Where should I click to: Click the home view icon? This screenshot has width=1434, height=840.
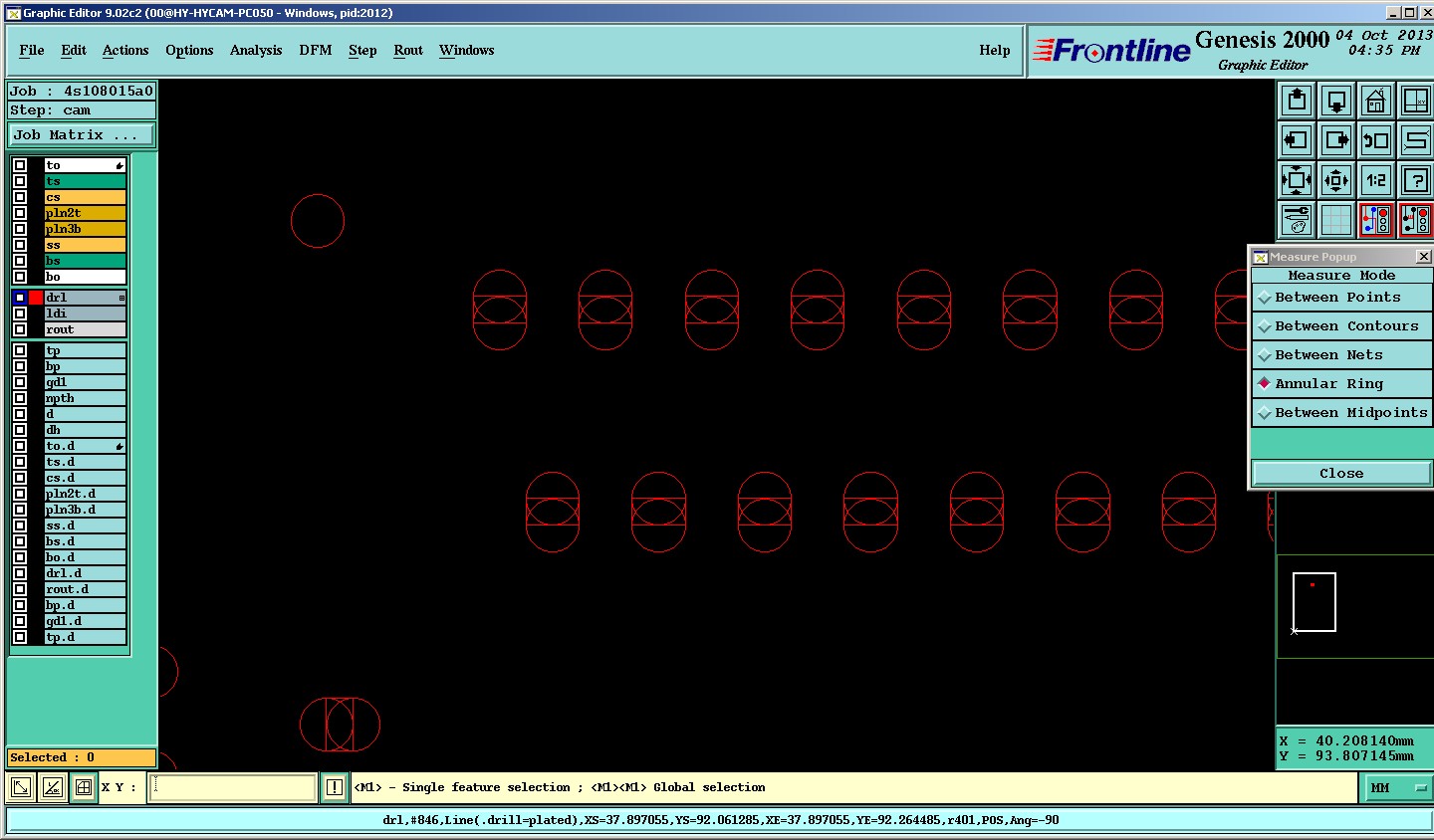[1376, 101]
